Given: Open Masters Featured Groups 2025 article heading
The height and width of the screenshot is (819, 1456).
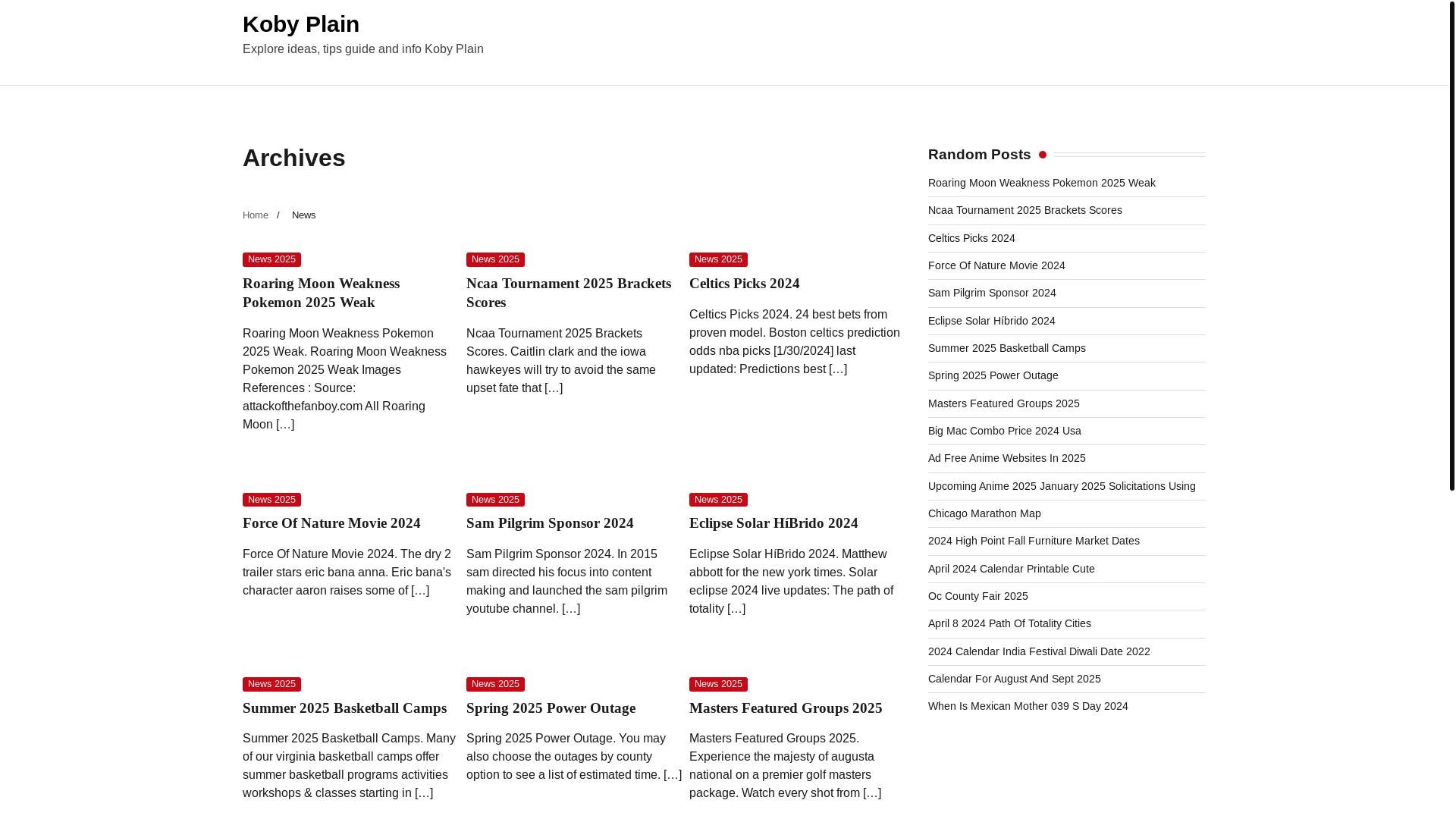Looking at the screenshot, I should click(x=786, y=708).
